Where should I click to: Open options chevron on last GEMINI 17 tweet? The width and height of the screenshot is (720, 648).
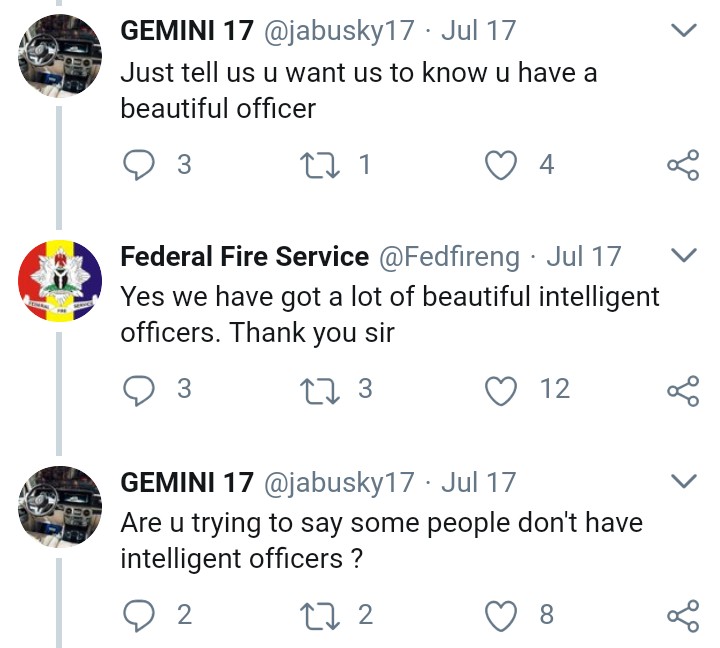click(683, 482)
